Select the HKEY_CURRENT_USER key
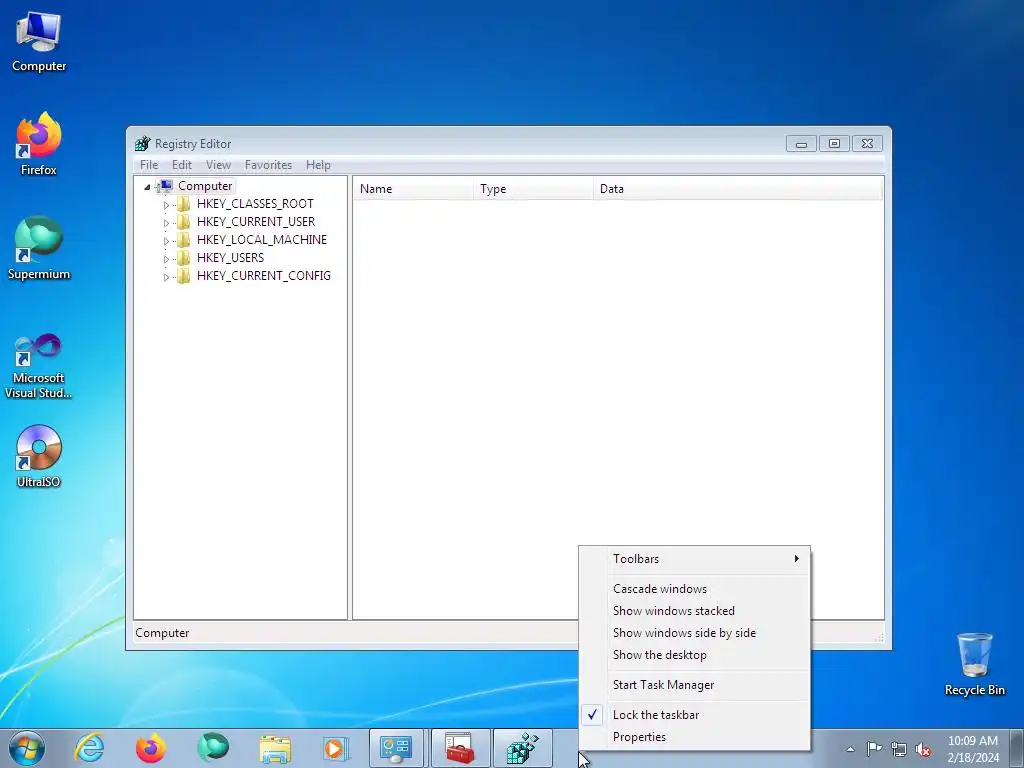 255,221
